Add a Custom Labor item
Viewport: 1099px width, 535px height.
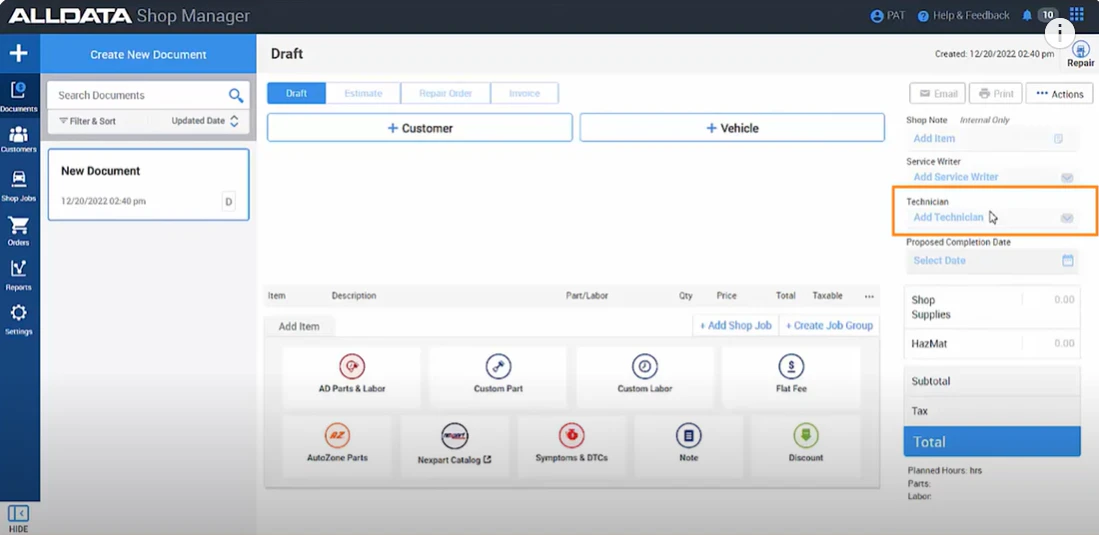coord(645,377)
